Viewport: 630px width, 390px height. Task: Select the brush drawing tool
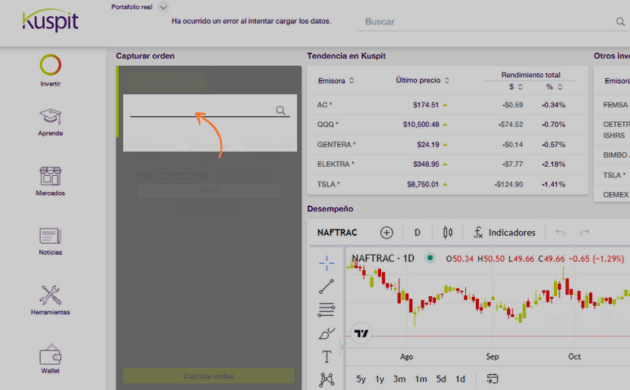click(x=327, y=333)
